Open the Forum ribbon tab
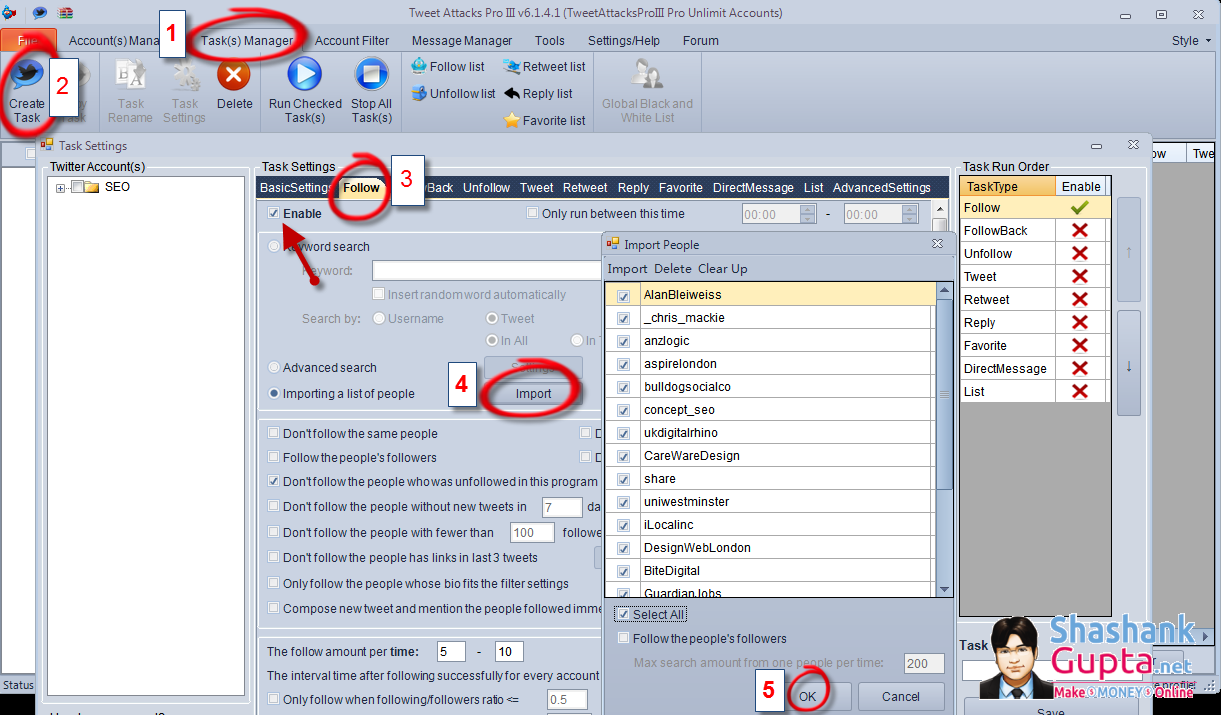Viewport: 1221px width, 715px height. 700,41
